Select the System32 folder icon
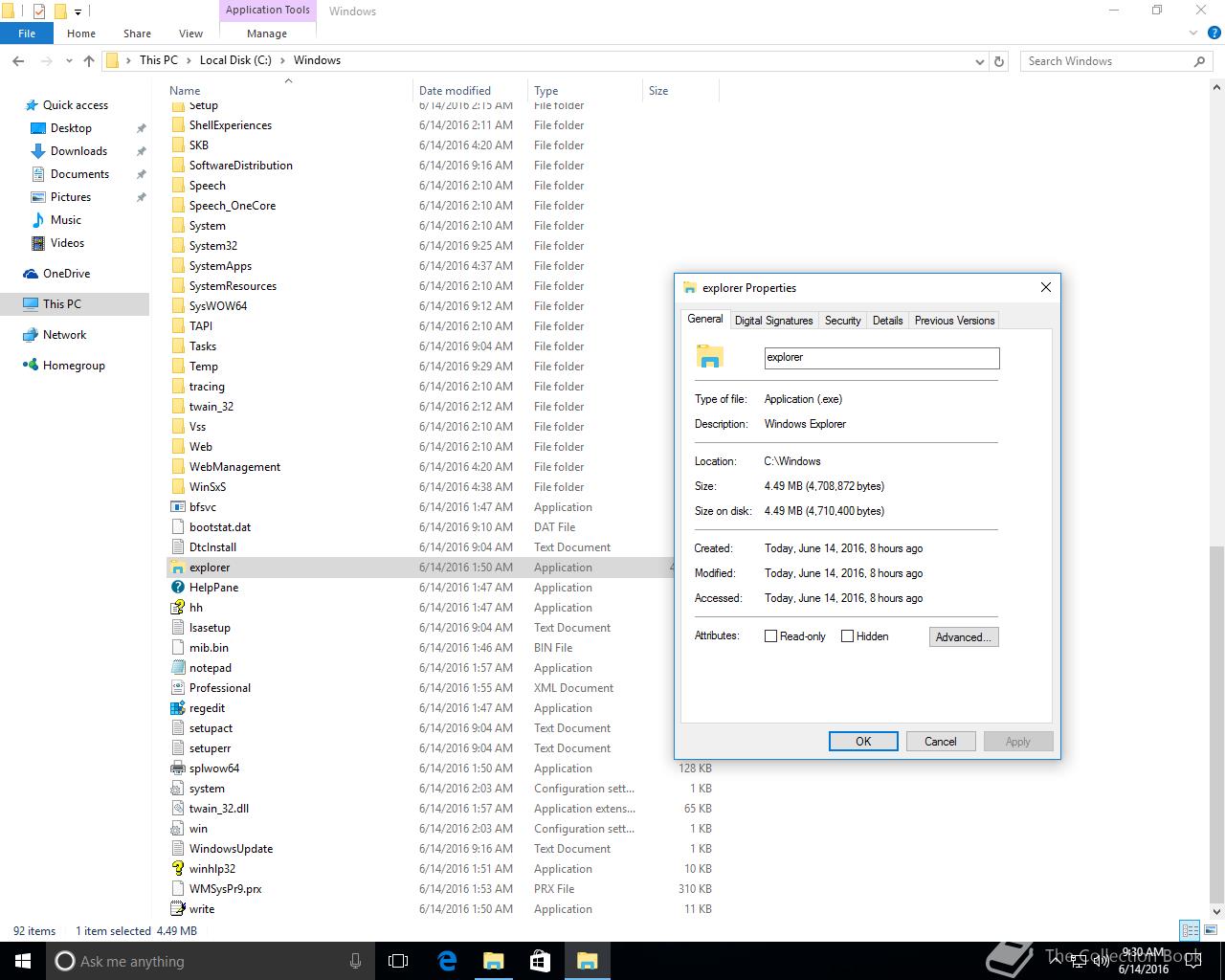The height and width of the screenshot is (980, 1225). tap(177, 246)
